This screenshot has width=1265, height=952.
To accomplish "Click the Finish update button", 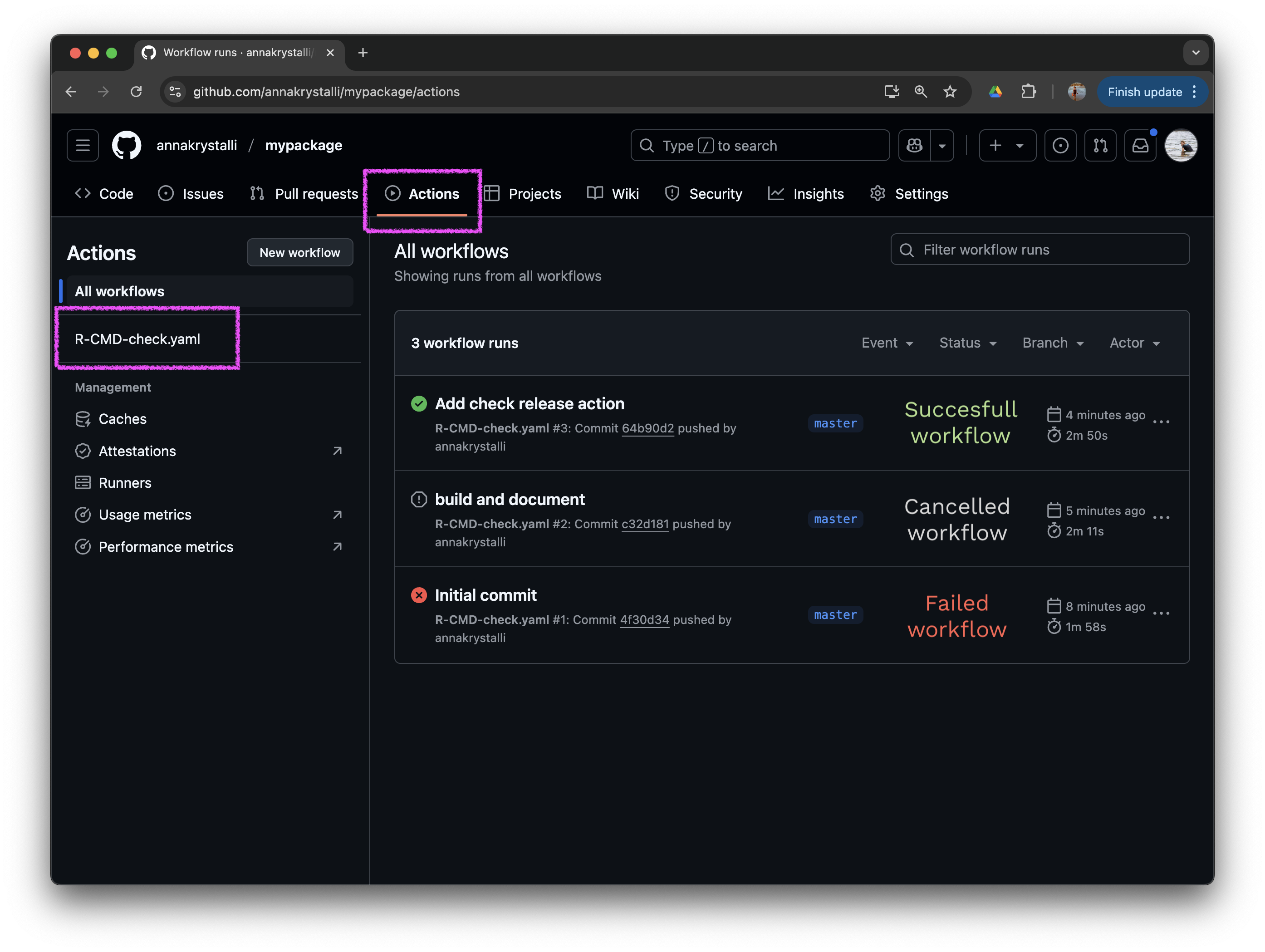I will click(1152, 92).
